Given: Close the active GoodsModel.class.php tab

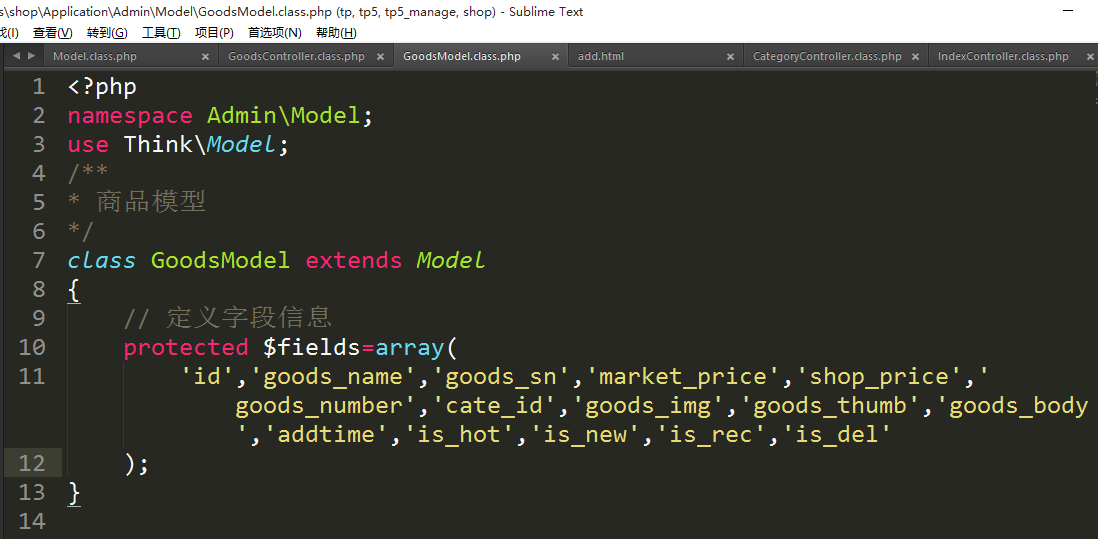Looking at the screenshot, I should pos(555,57).
